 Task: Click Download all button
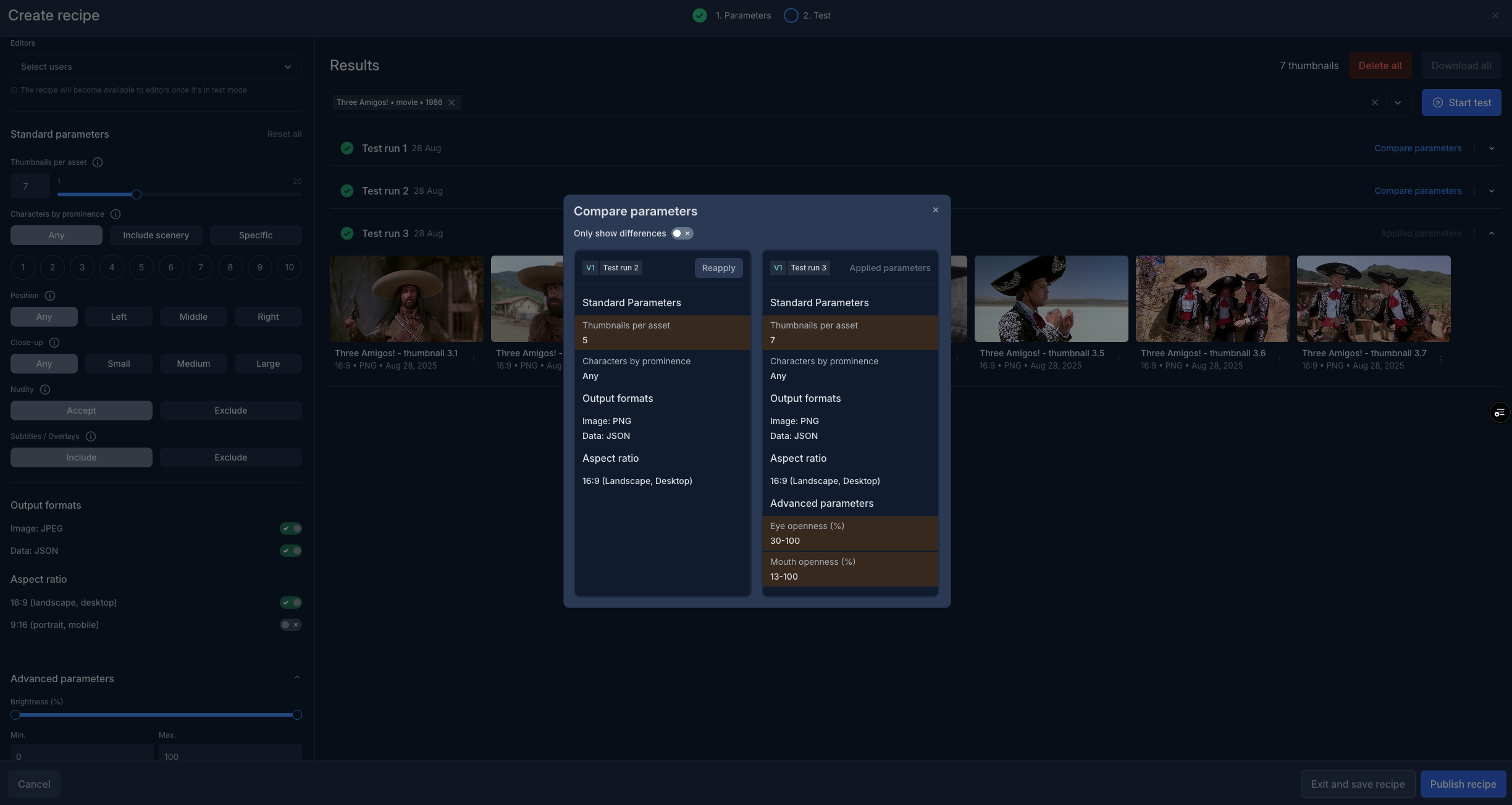(x=1461, y=65)
